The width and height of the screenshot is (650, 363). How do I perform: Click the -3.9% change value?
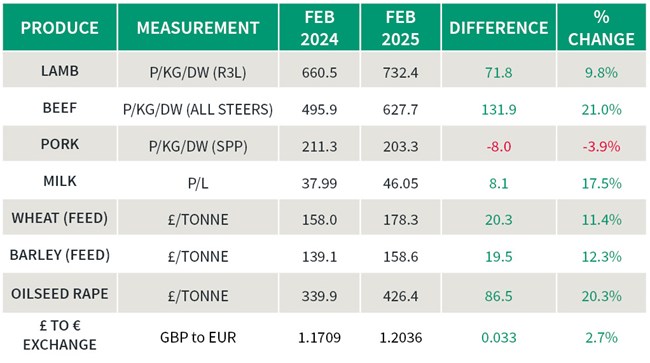pyautogui.click(x=601, y=147)
